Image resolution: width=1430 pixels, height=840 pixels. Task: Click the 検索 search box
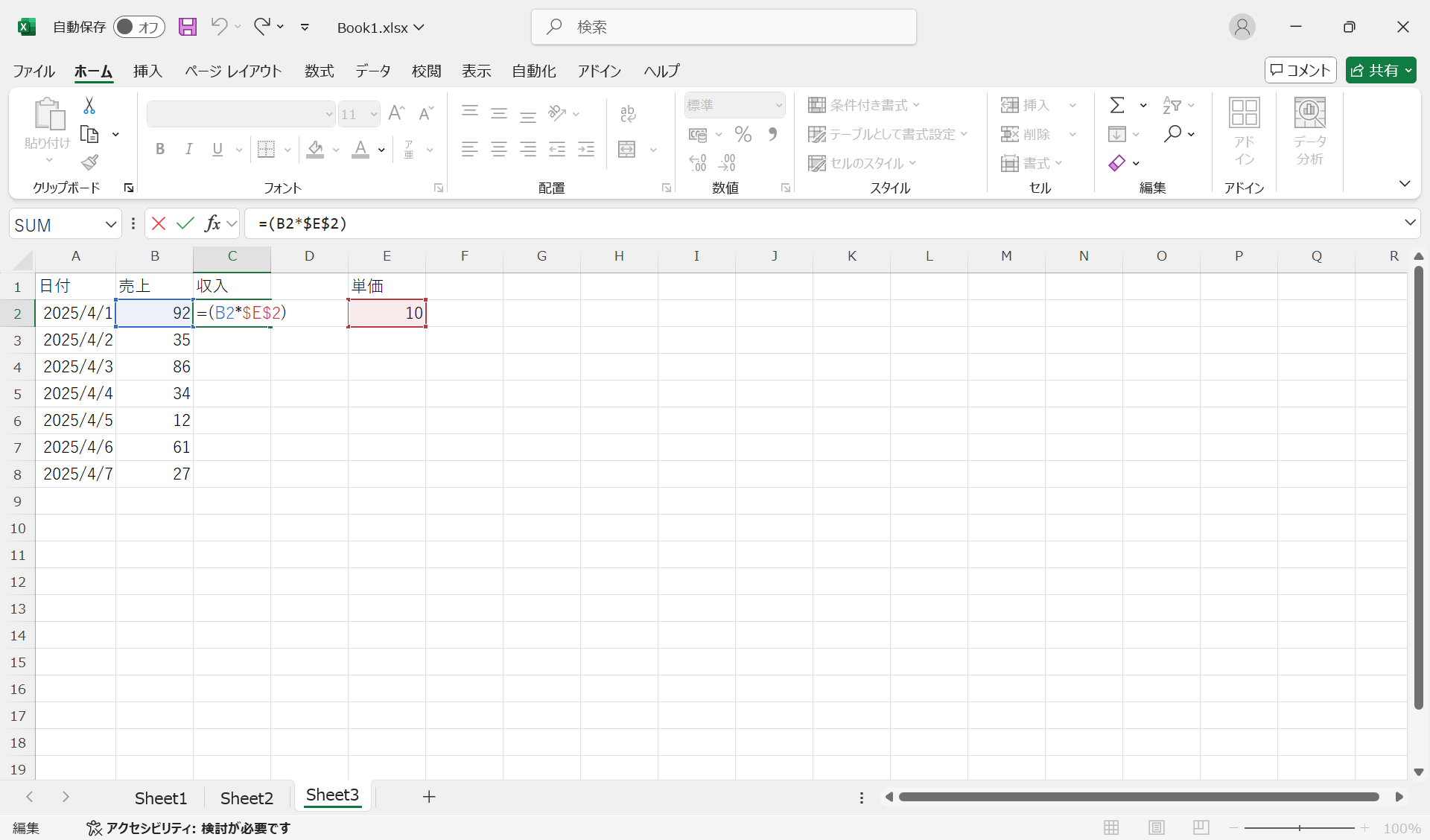pyautogui.click(x=723, y=27)
